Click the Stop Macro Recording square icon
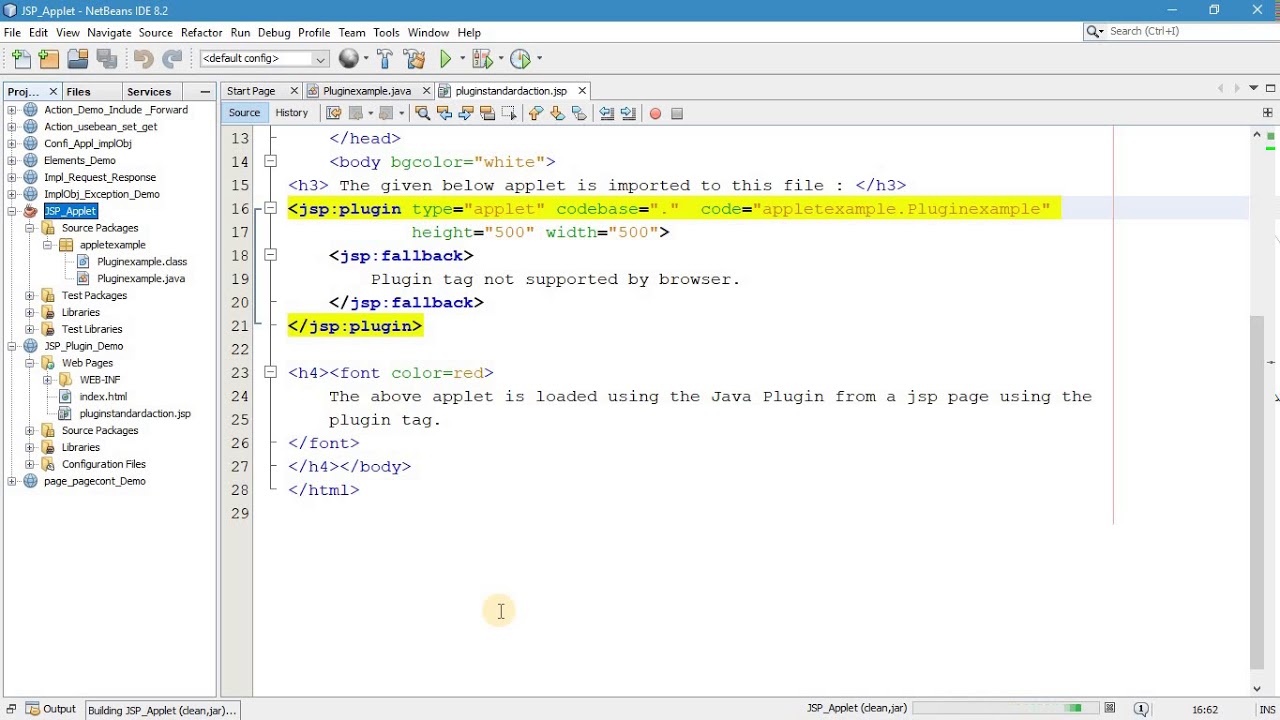Image resolution: width=1280 pixels, height=720 pixels. coord(677,113)
